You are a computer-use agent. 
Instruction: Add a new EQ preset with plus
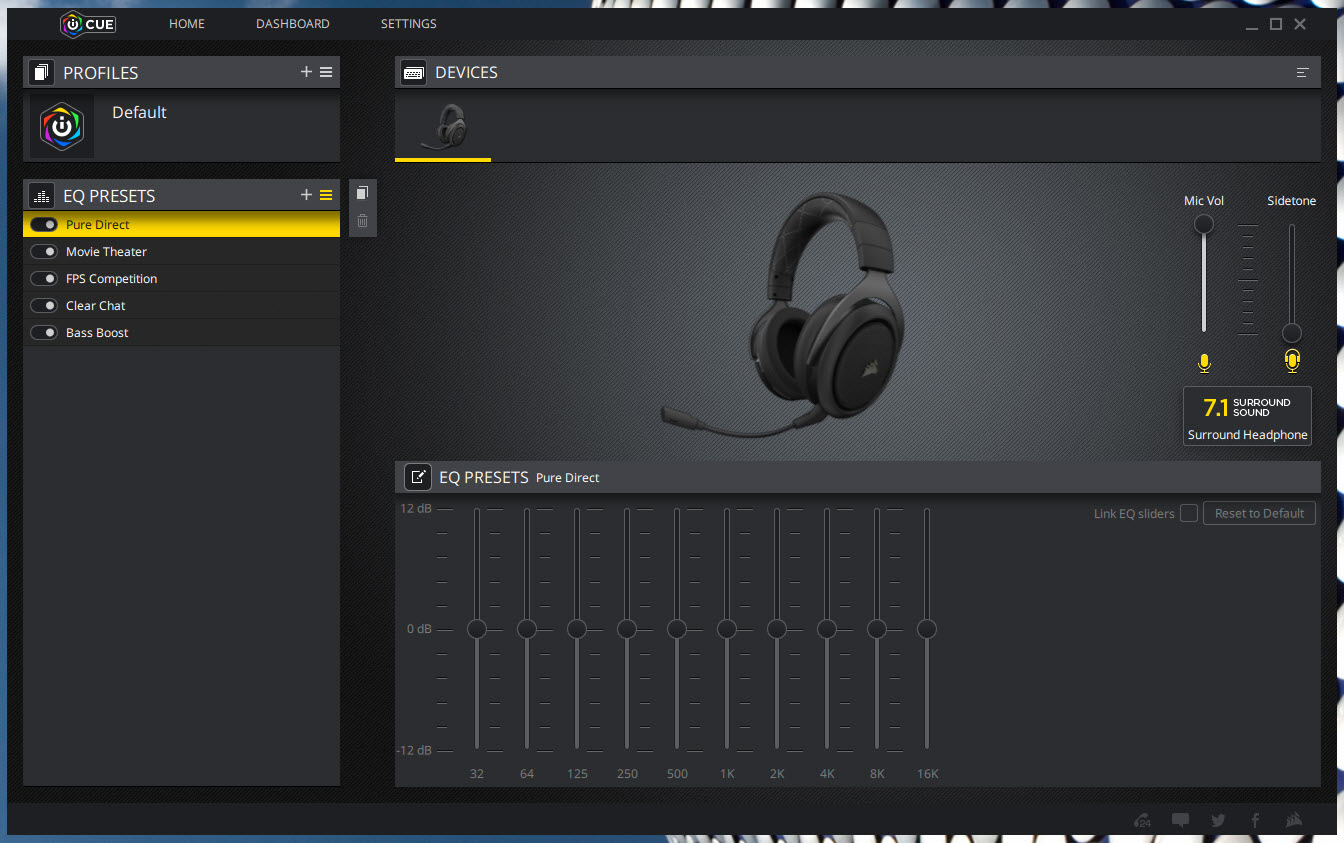point(306,195)
